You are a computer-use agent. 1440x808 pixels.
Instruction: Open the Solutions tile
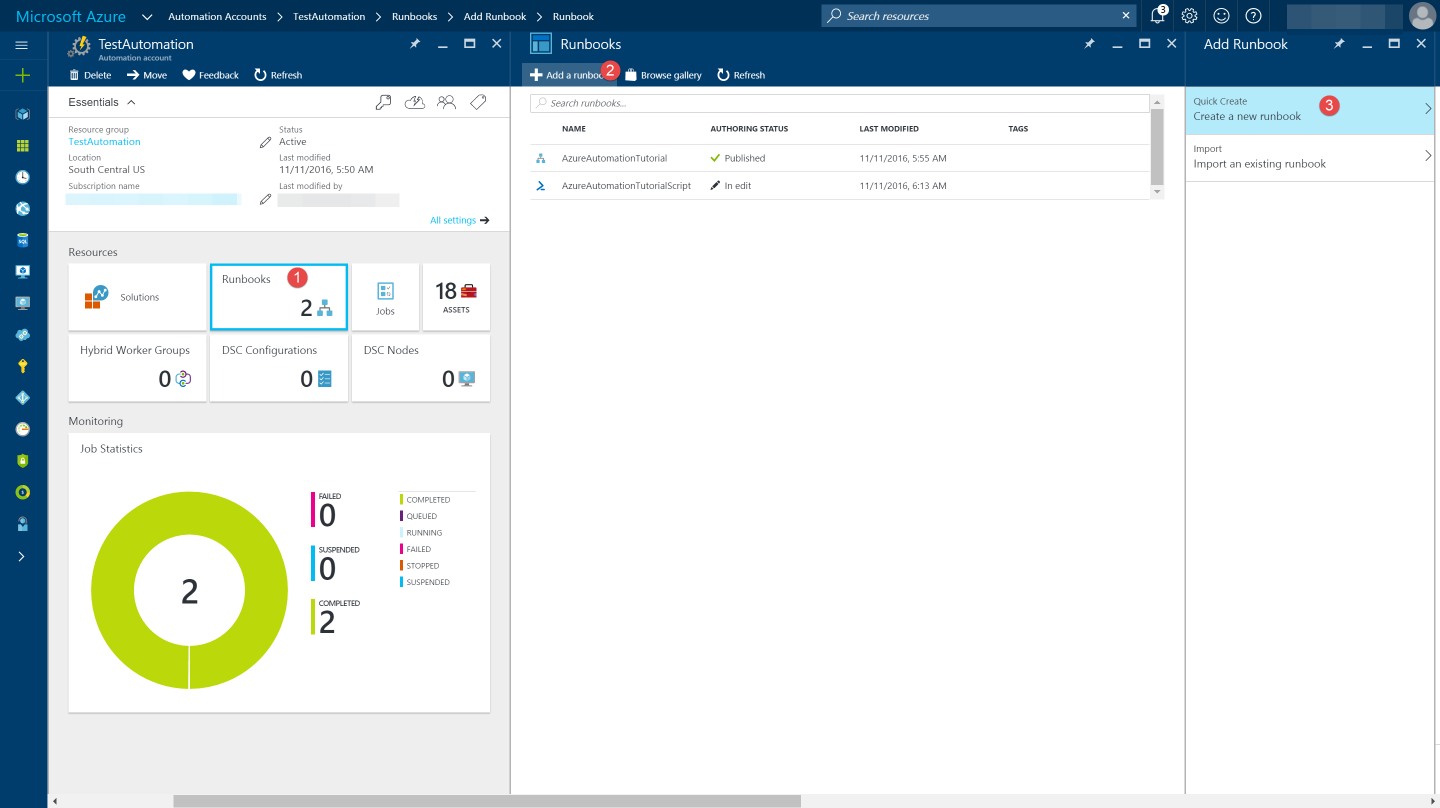point(137,297)
